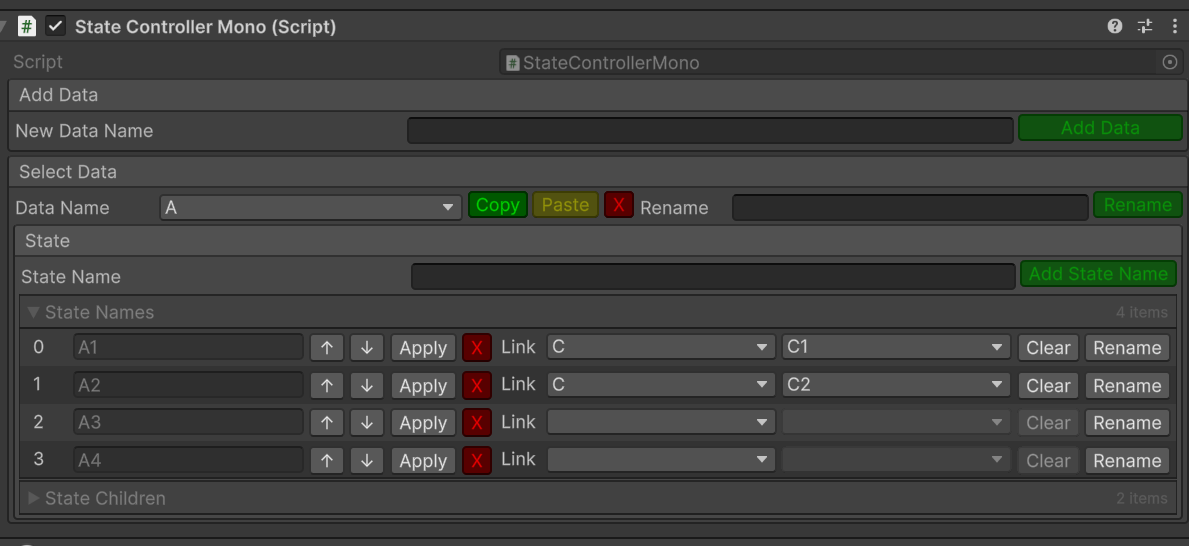Move state A2 down
1189x546 pixels.
(367, 385)
